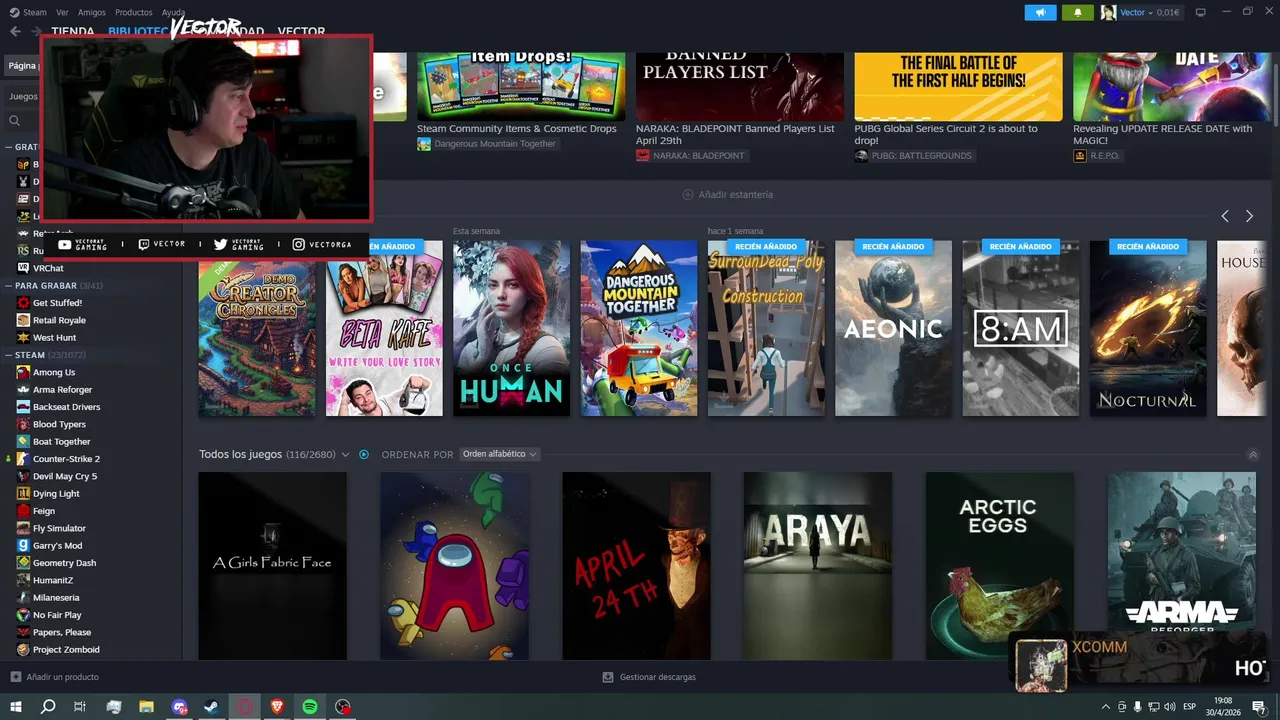Select Geometry Dash in the sidebar

coord(64,563)
